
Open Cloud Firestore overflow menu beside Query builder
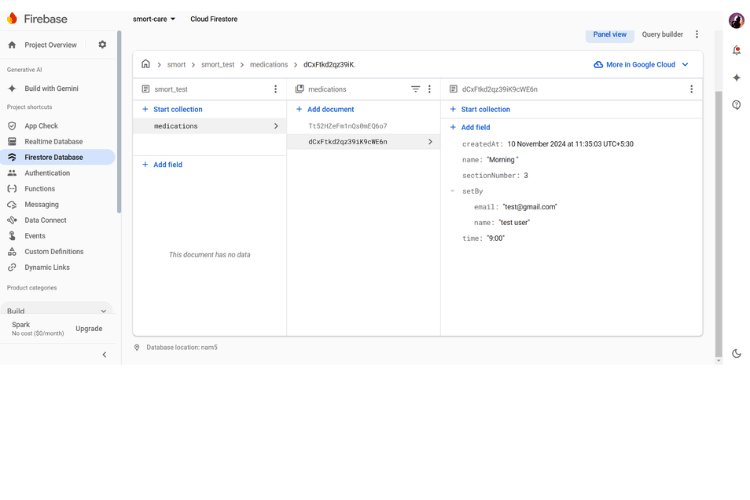pos(697,34)
